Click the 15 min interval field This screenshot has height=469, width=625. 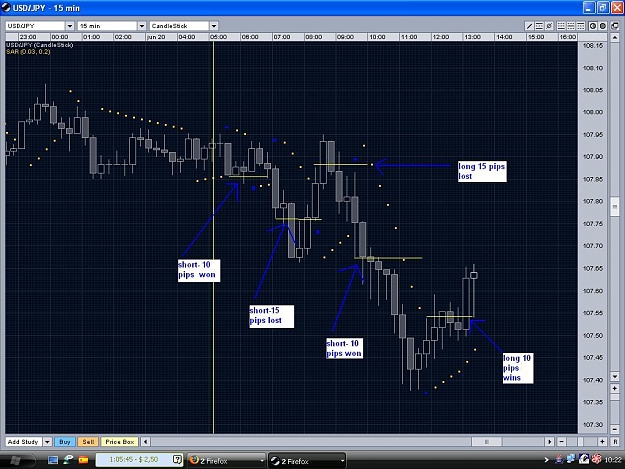click(107, 26)
